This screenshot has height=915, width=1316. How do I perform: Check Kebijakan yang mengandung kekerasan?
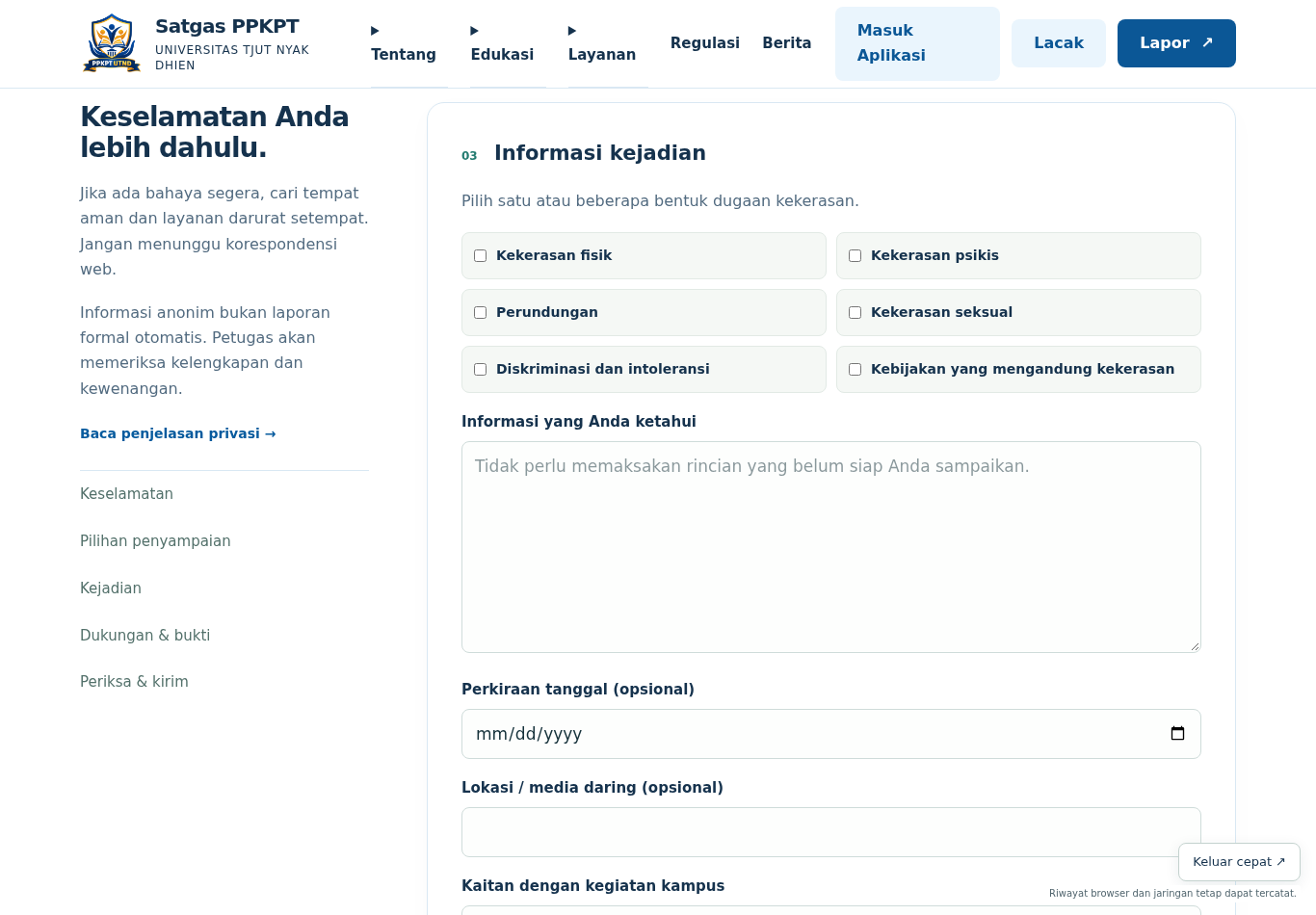[x=855, y=370]
